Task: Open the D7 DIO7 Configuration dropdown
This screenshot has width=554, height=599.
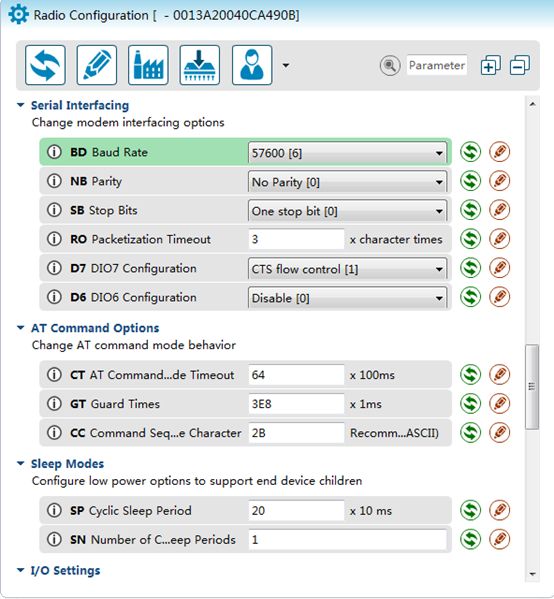Action: point(347,269)
